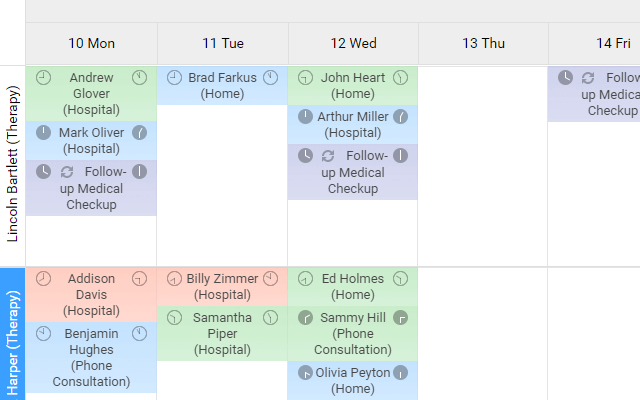The width and height of the screenshot is (640, 400).
Task: Click start clock icon on Andrew Glover appointment
Action: [43, 77]
